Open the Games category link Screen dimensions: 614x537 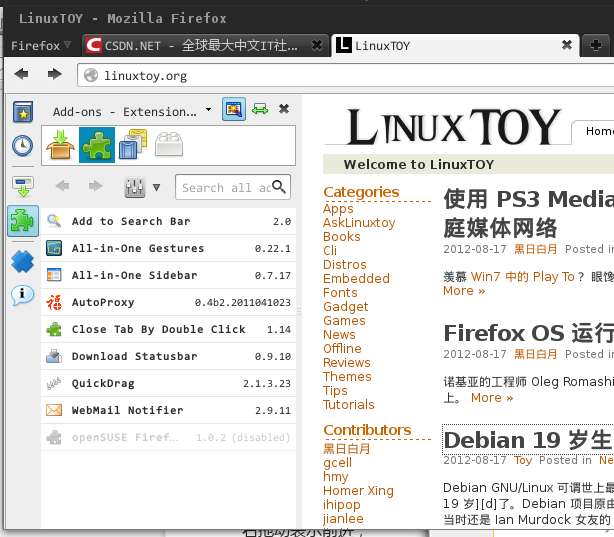(x=344, y=321)
